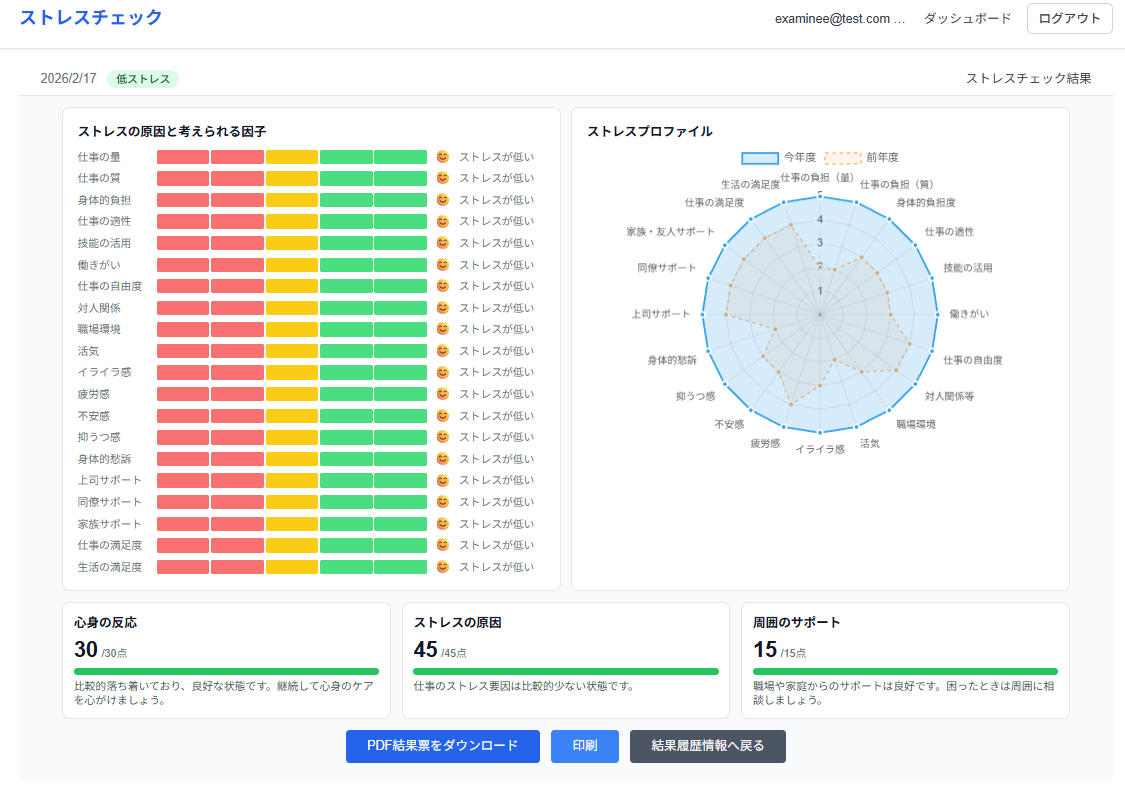Click the smiley icon in 職場環境 row
1125x797 pixels.
click(443, 329)
